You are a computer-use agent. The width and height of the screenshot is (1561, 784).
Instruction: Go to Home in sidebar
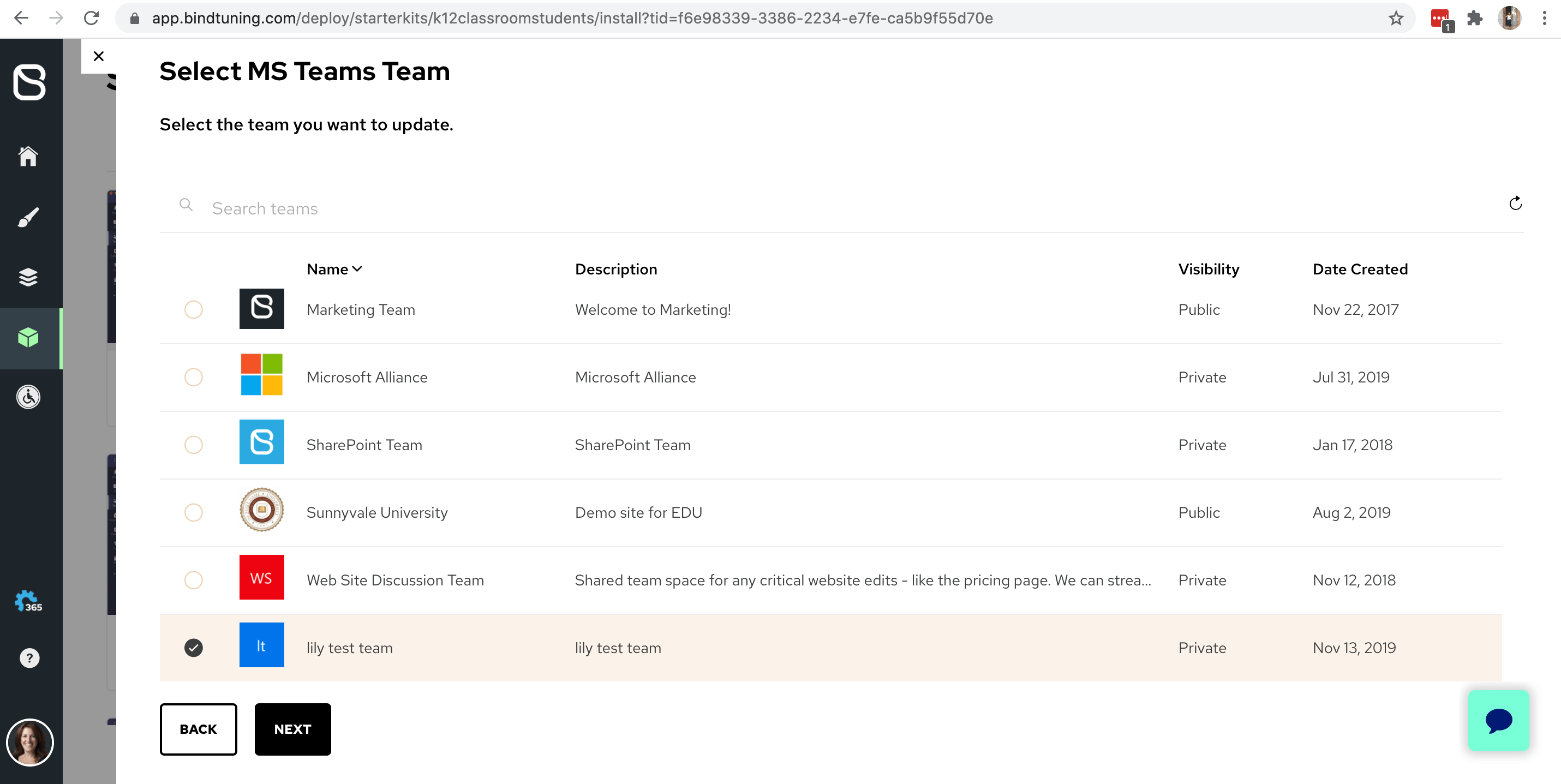point(28,157)
